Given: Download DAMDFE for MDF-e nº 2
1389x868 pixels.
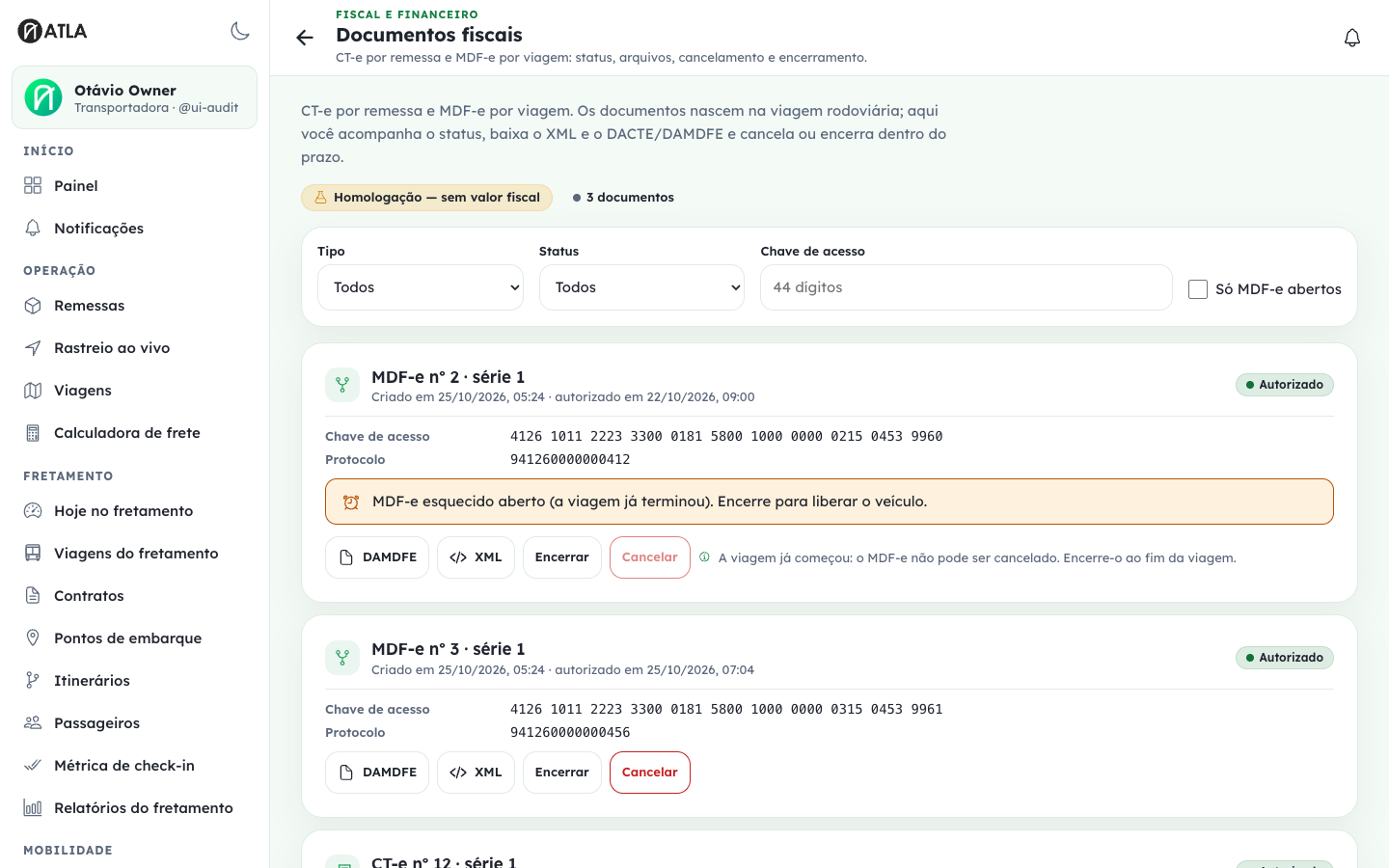Looking at the screenshot, I should click(x=377, y=557).
